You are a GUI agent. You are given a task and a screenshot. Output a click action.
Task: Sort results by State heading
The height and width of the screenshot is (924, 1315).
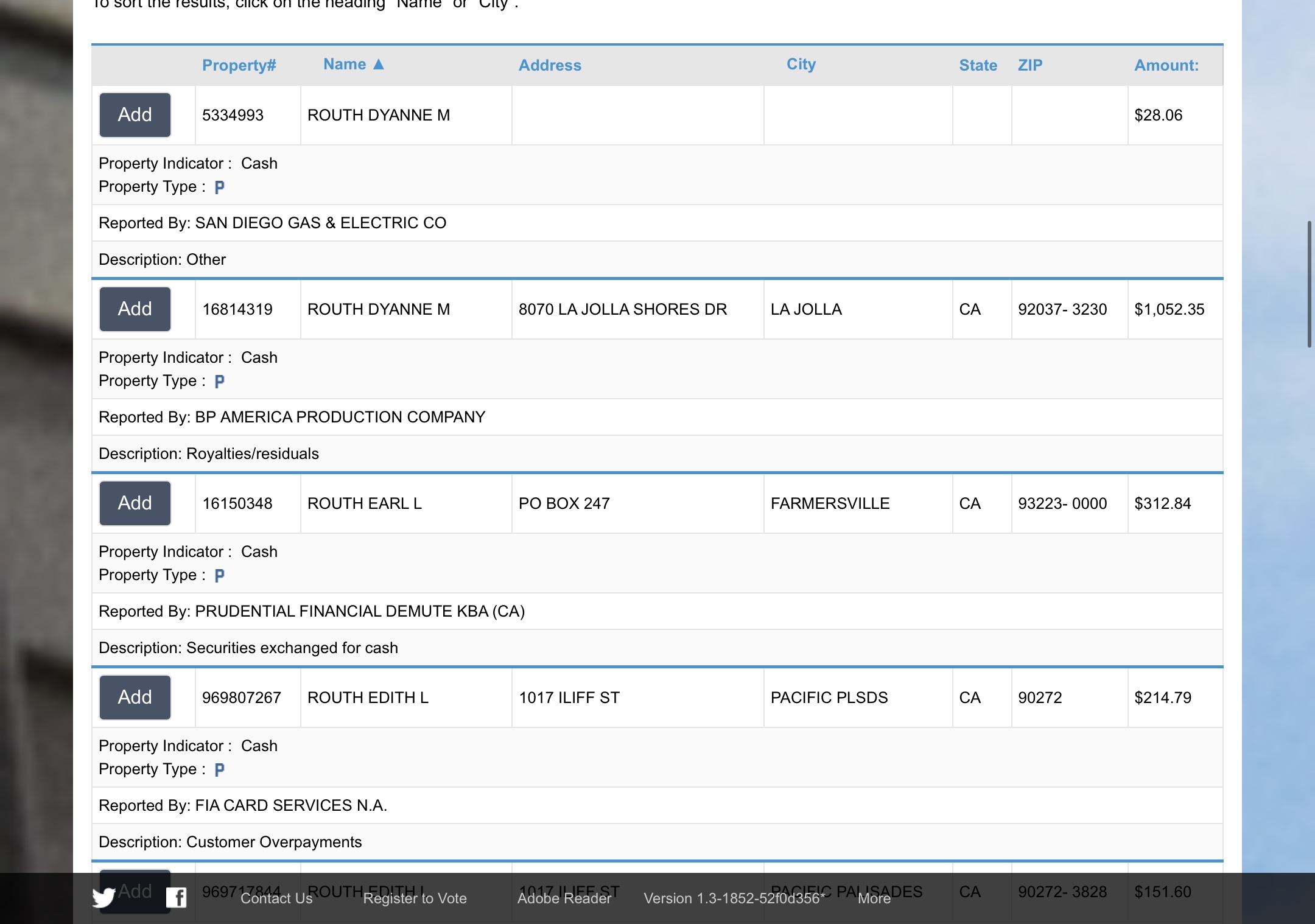978,65
